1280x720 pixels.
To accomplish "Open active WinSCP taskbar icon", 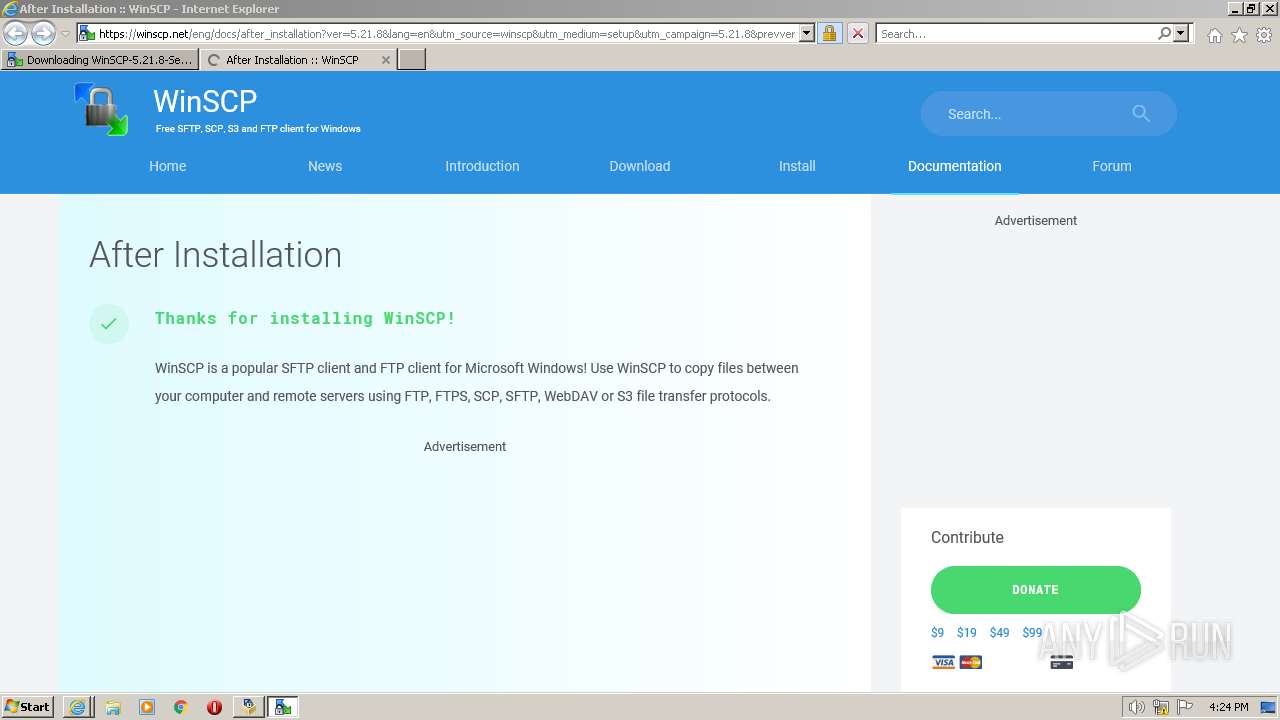I will click(283, 707).
